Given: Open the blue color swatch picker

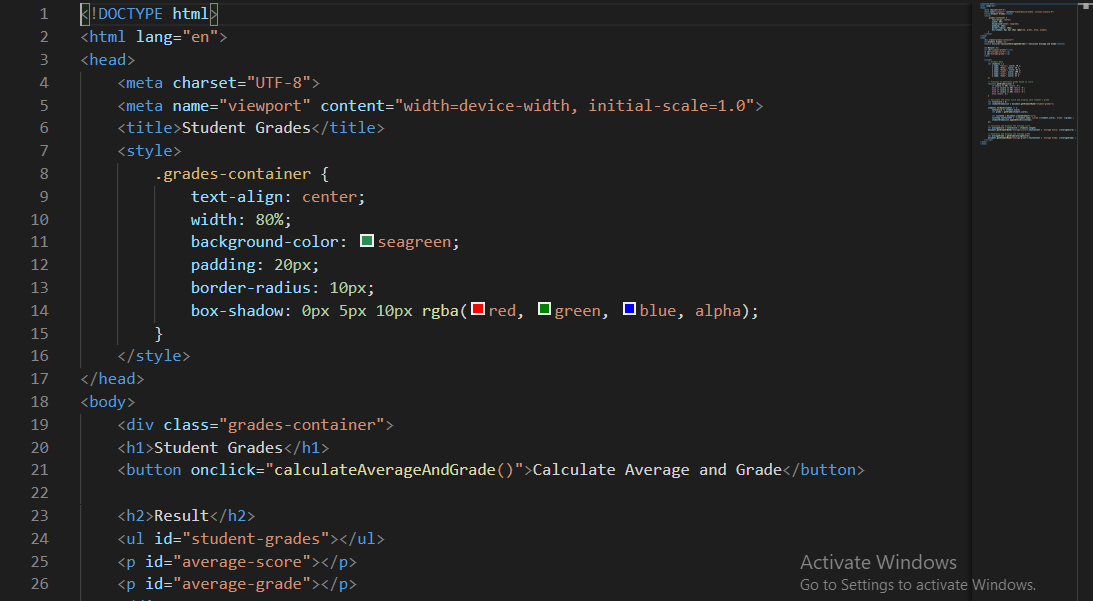Looking at the screenshot, I should pyautogui.click(x=629, y=309).
